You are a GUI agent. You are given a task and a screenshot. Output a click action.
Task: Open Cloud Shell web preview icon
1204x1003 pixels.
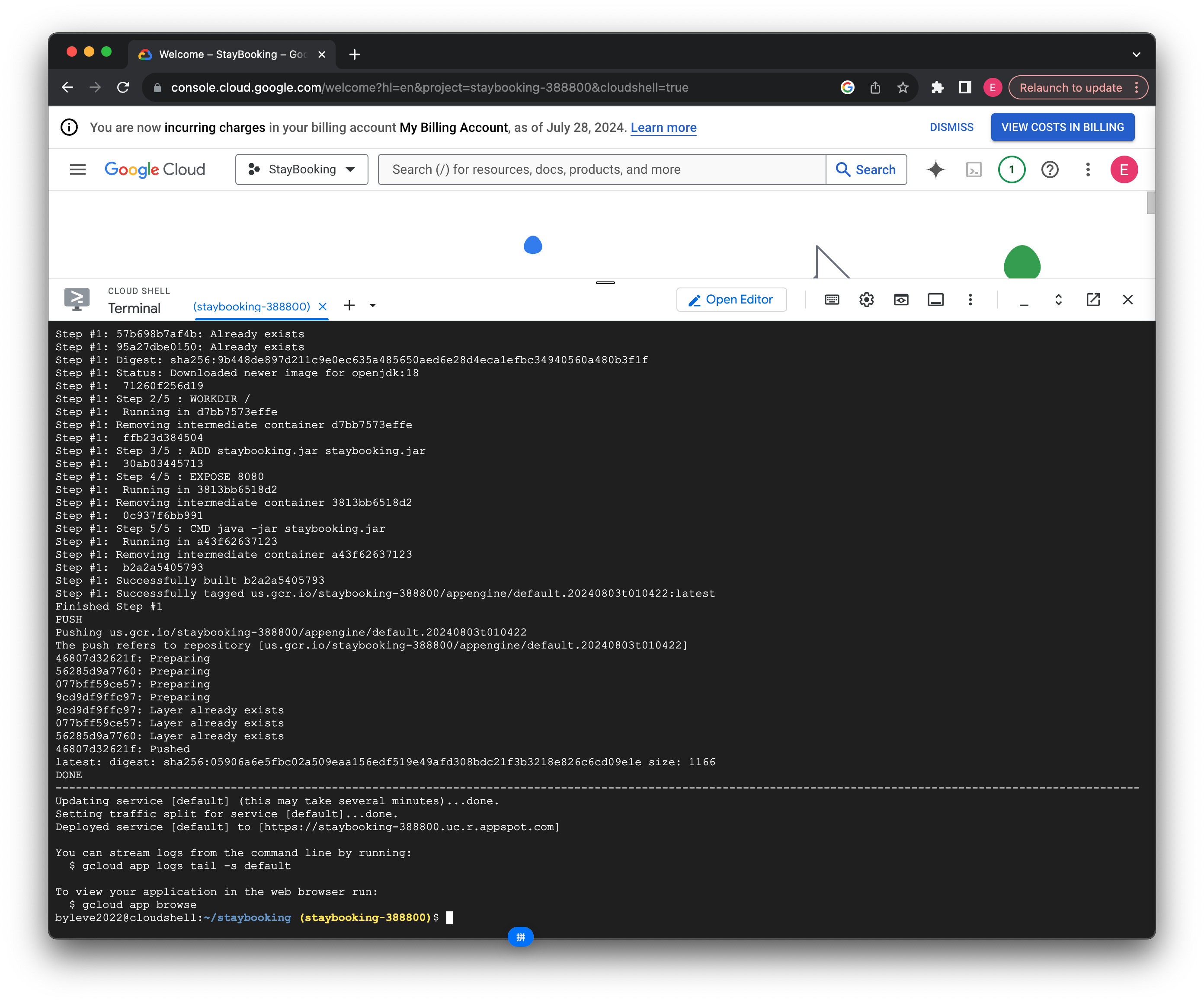pyautogui.click(x=901, y=300)
